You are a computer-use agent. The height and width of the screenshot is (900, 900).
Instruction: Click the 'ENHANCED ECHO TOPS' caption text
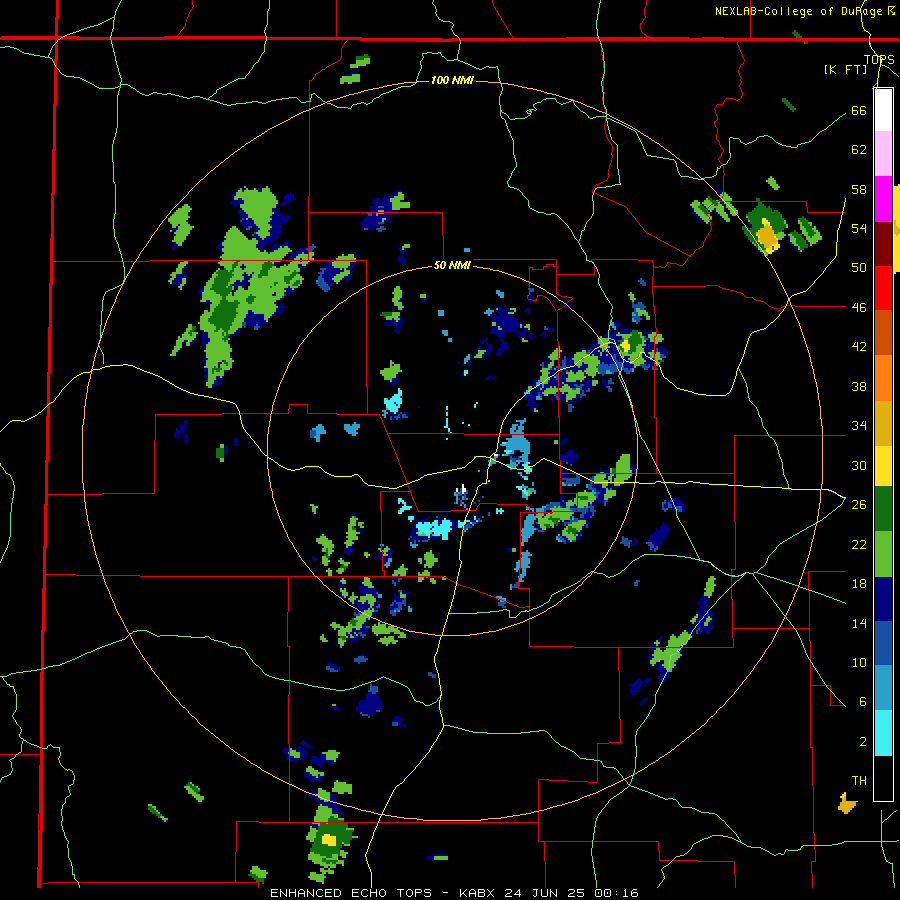click(351, 893)
